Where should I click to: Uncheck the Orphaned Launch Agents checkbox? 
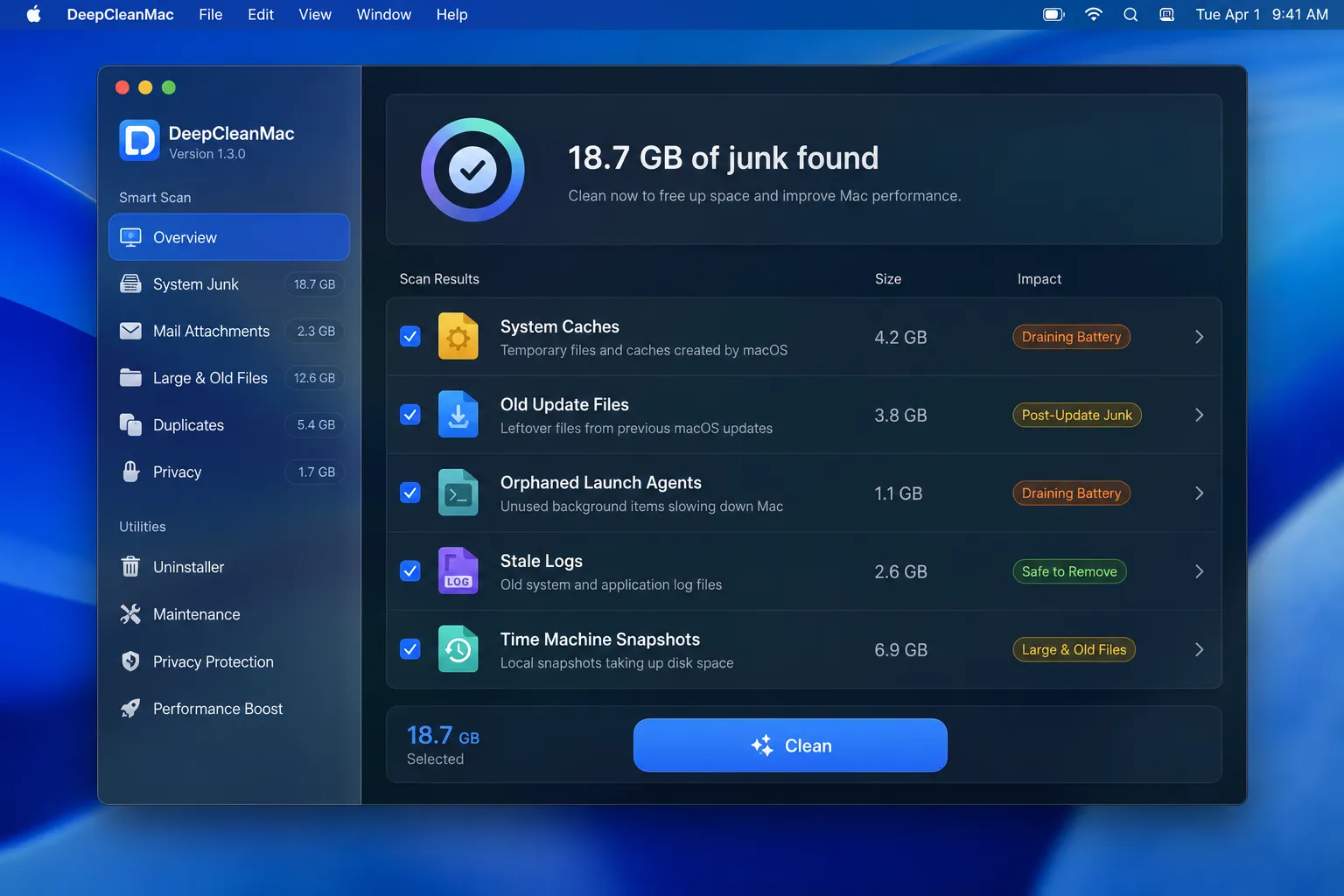(x=410, y=493)
